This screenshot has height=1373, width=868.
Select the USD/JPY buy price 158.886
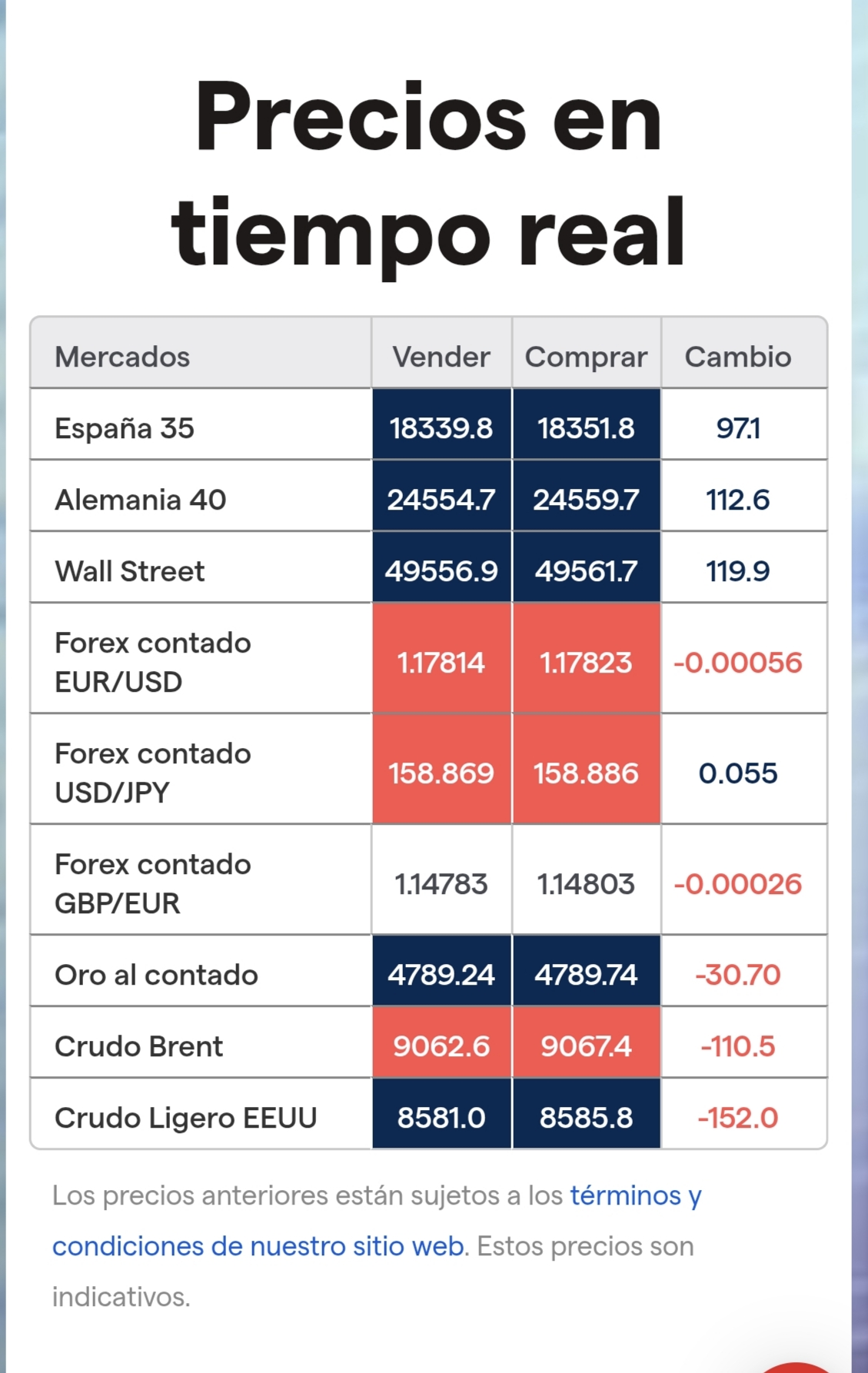[x=586, y=773]
